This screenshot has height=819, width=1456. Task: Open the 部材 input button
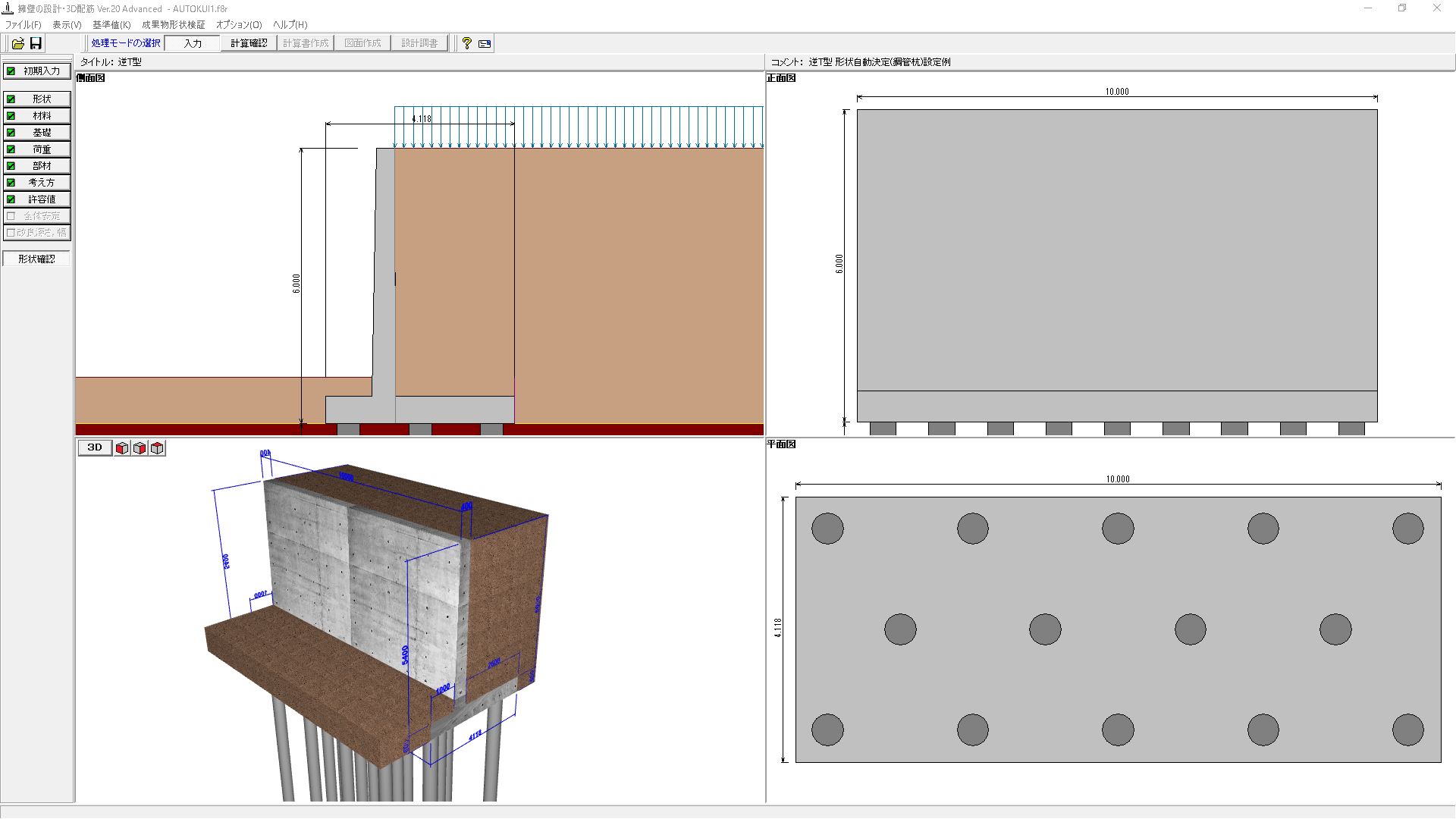click(36, 166)
